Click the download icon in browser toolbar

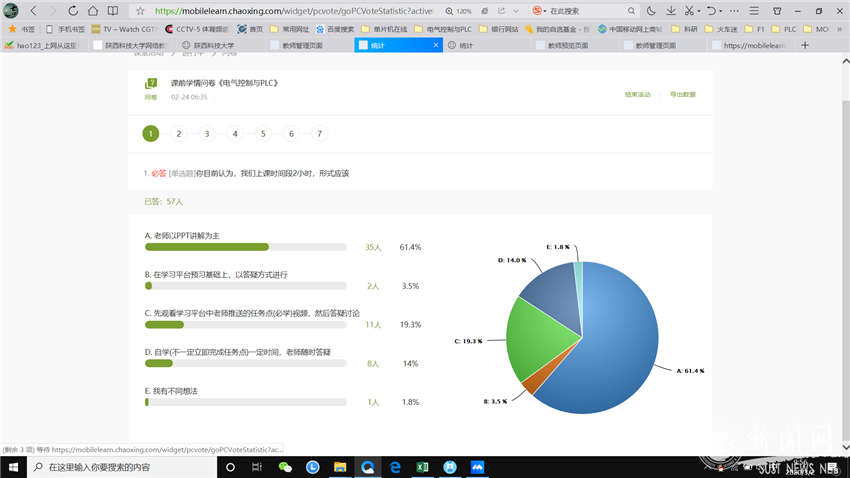click(x=671, y=11)
